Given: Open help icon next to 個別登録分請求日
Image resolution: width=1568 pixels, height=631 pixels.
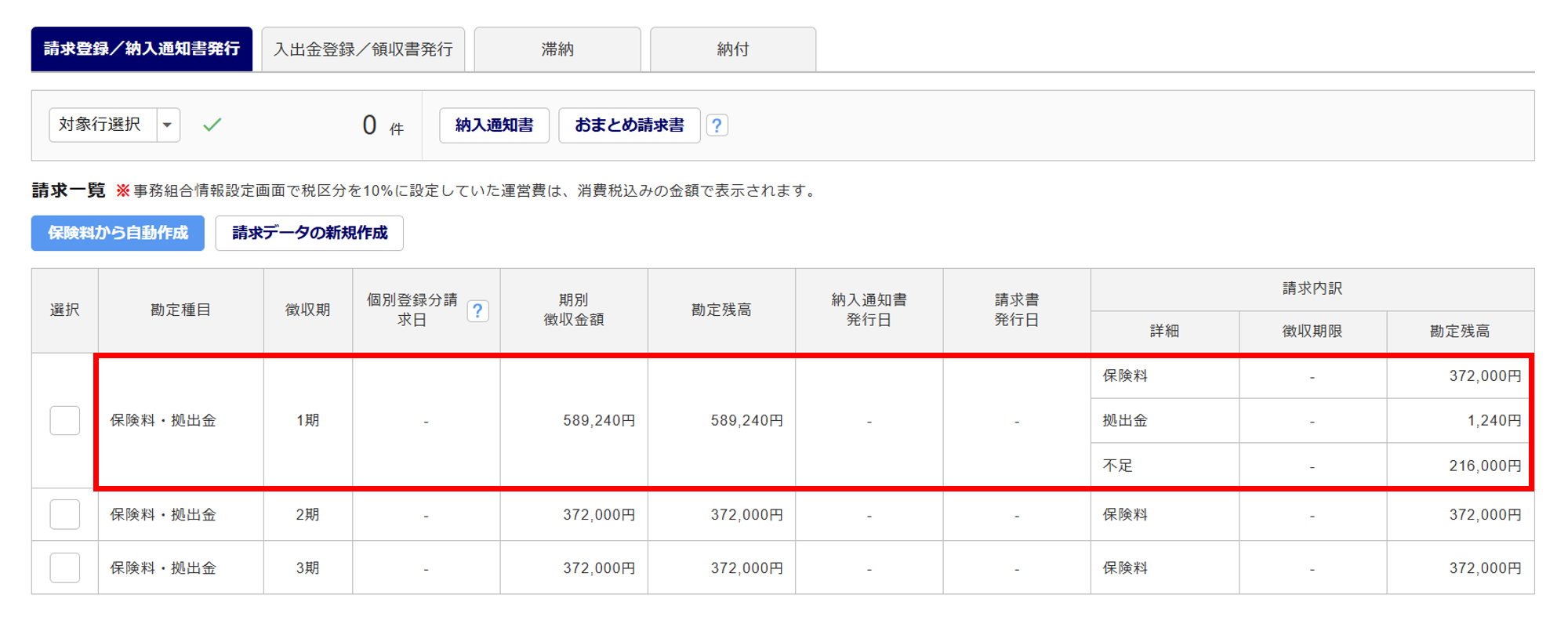Looking at the screenshot, I should point(477,311).
